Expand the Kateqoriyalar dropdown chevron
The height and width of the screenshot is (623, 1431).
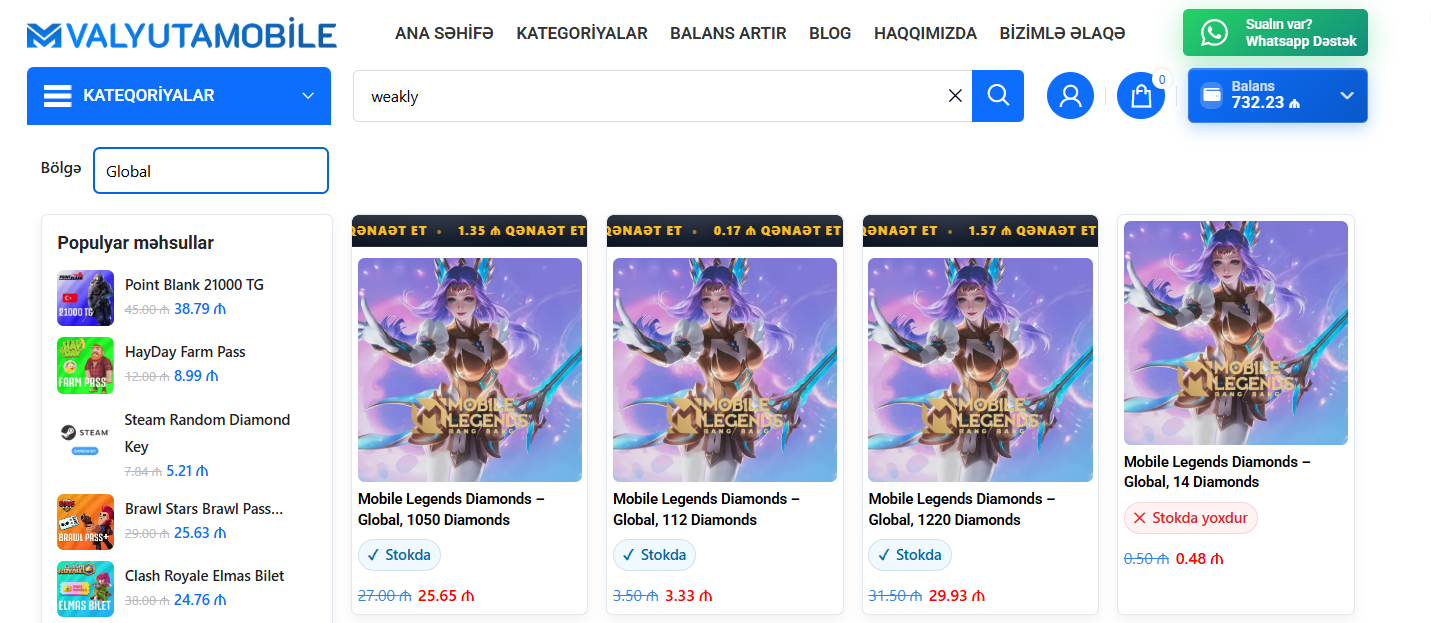307,96
